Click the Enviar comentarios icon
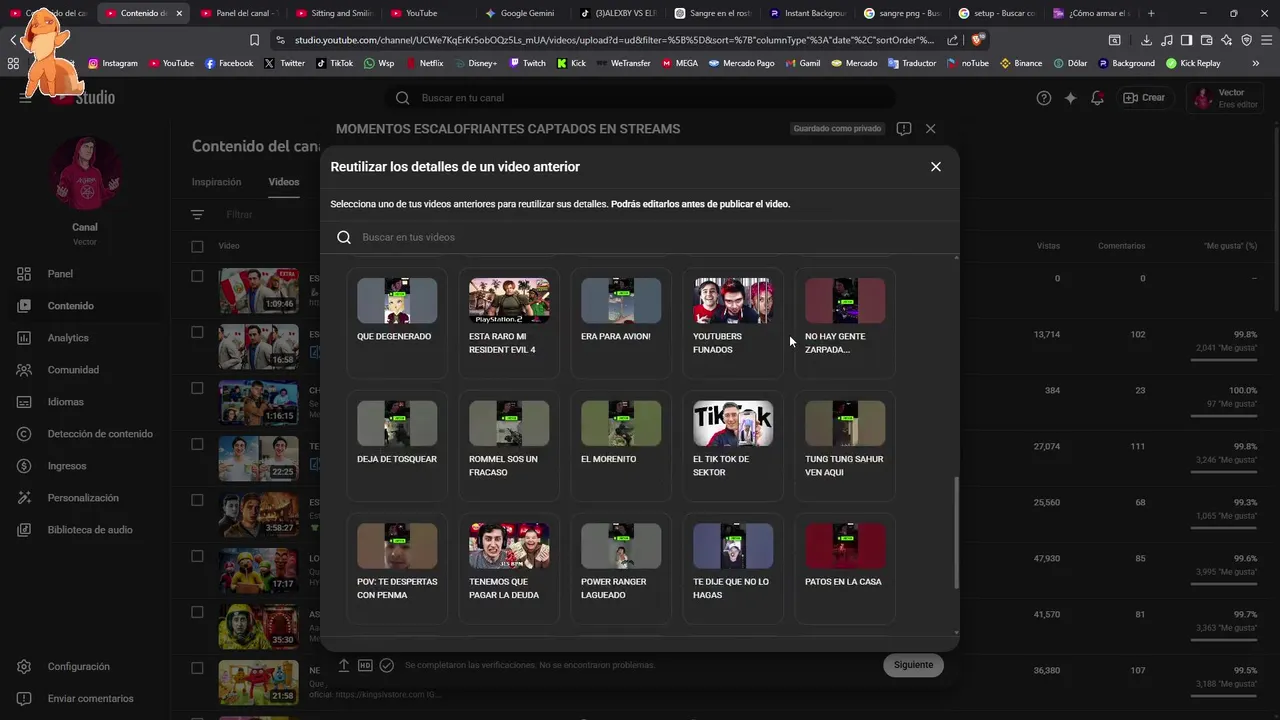 (x=24, y=699)
